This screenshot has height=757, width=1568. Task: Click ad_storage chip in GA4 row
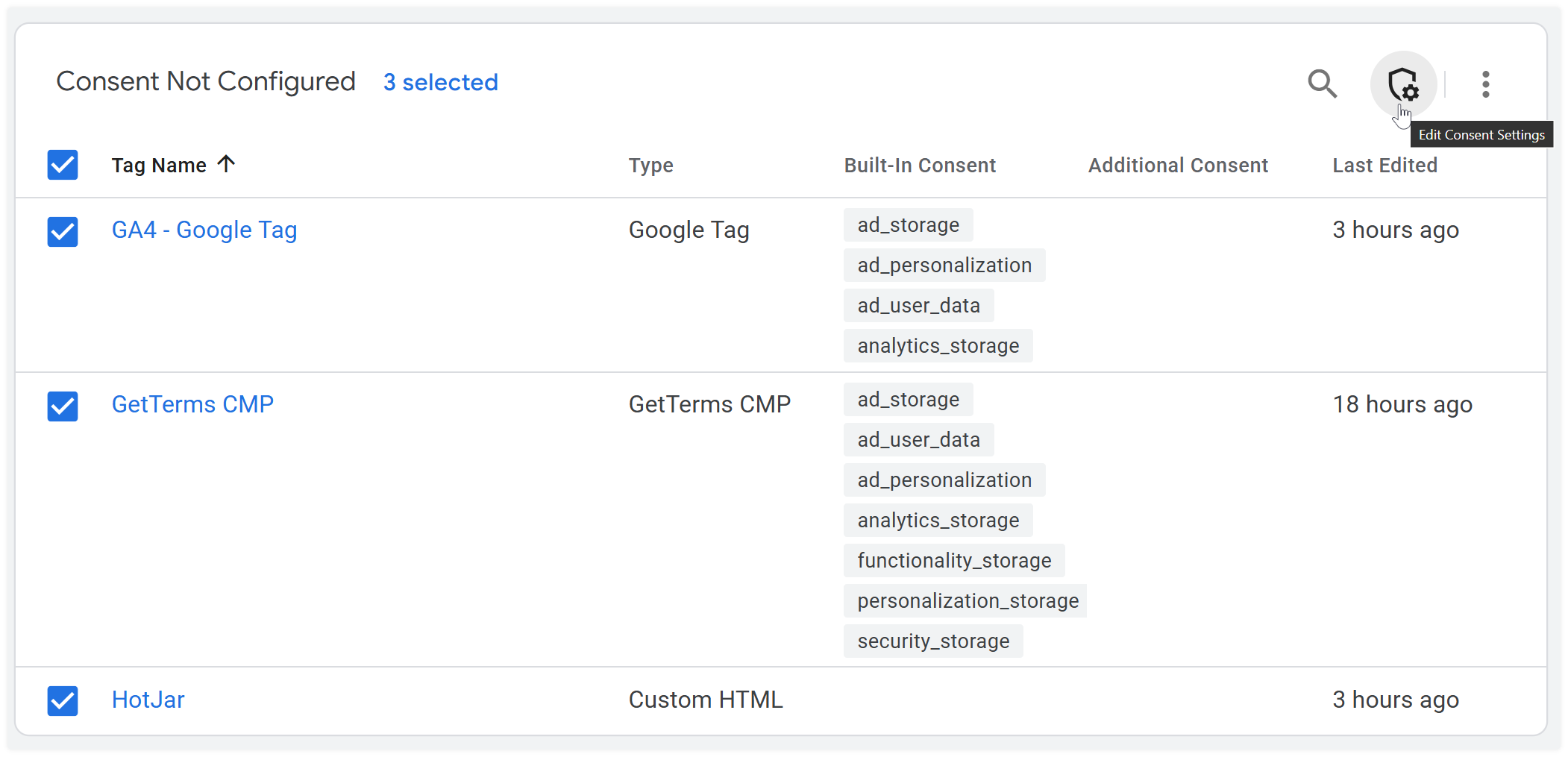coord(908,224)
